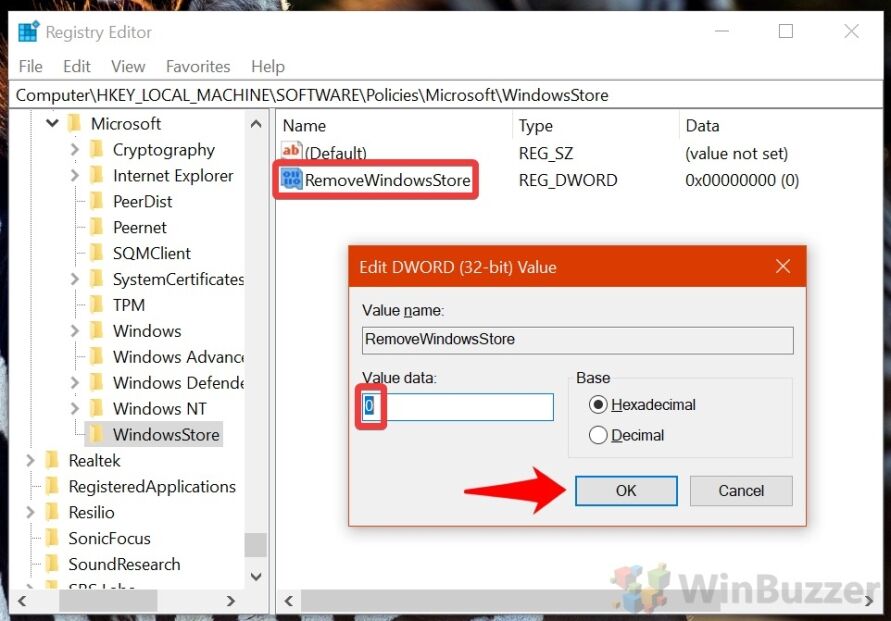The height and width of the screenshot is (621, 891).
Task: Click the Internet Explorer folder icon
Action: click(x=97, y=176)
